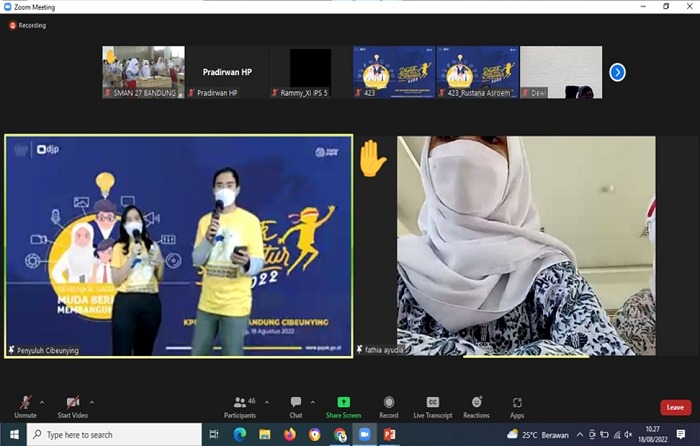This screenshot has width=700, height=446.
Task: Click the Windows taskbar search box
Action: (x=110, y=435)
